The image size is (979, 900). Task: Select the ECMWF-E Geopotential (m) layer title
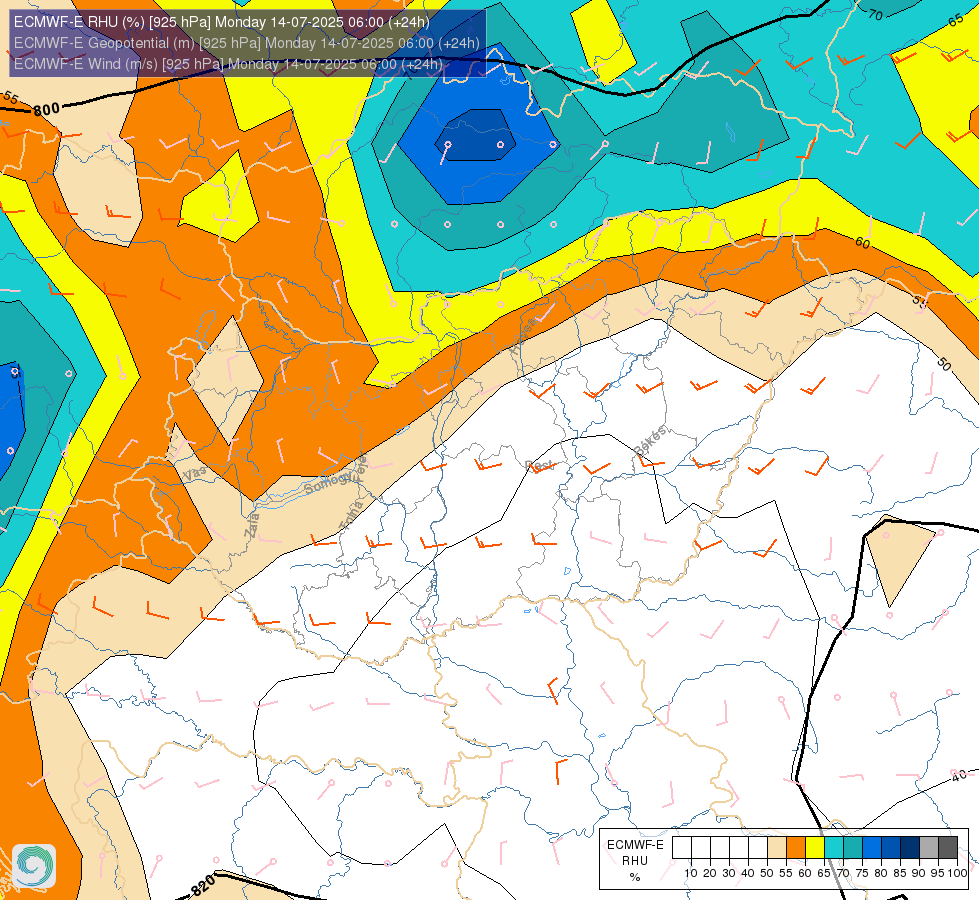247,43
